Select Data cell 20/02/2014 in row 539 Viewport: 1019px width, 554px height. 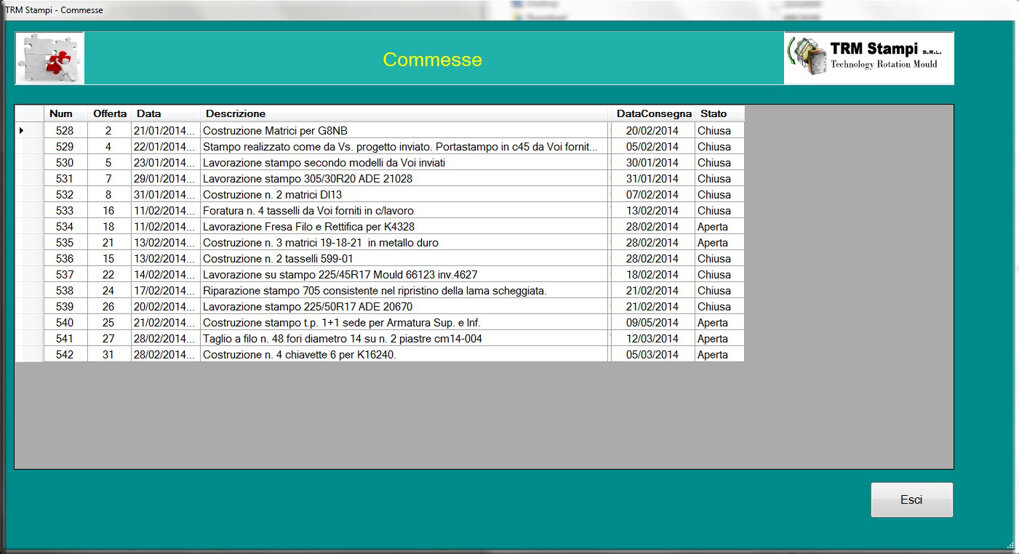[x=166, y=306]
